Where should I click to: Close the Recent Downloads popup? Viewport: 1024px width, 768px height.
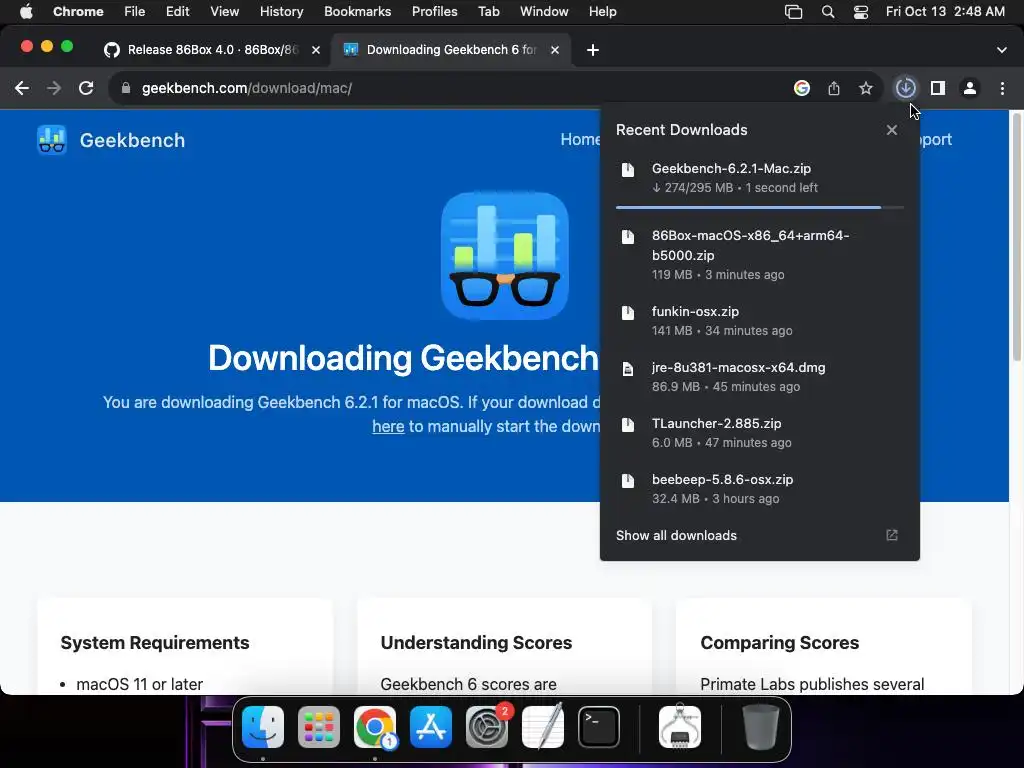[891, 130]
